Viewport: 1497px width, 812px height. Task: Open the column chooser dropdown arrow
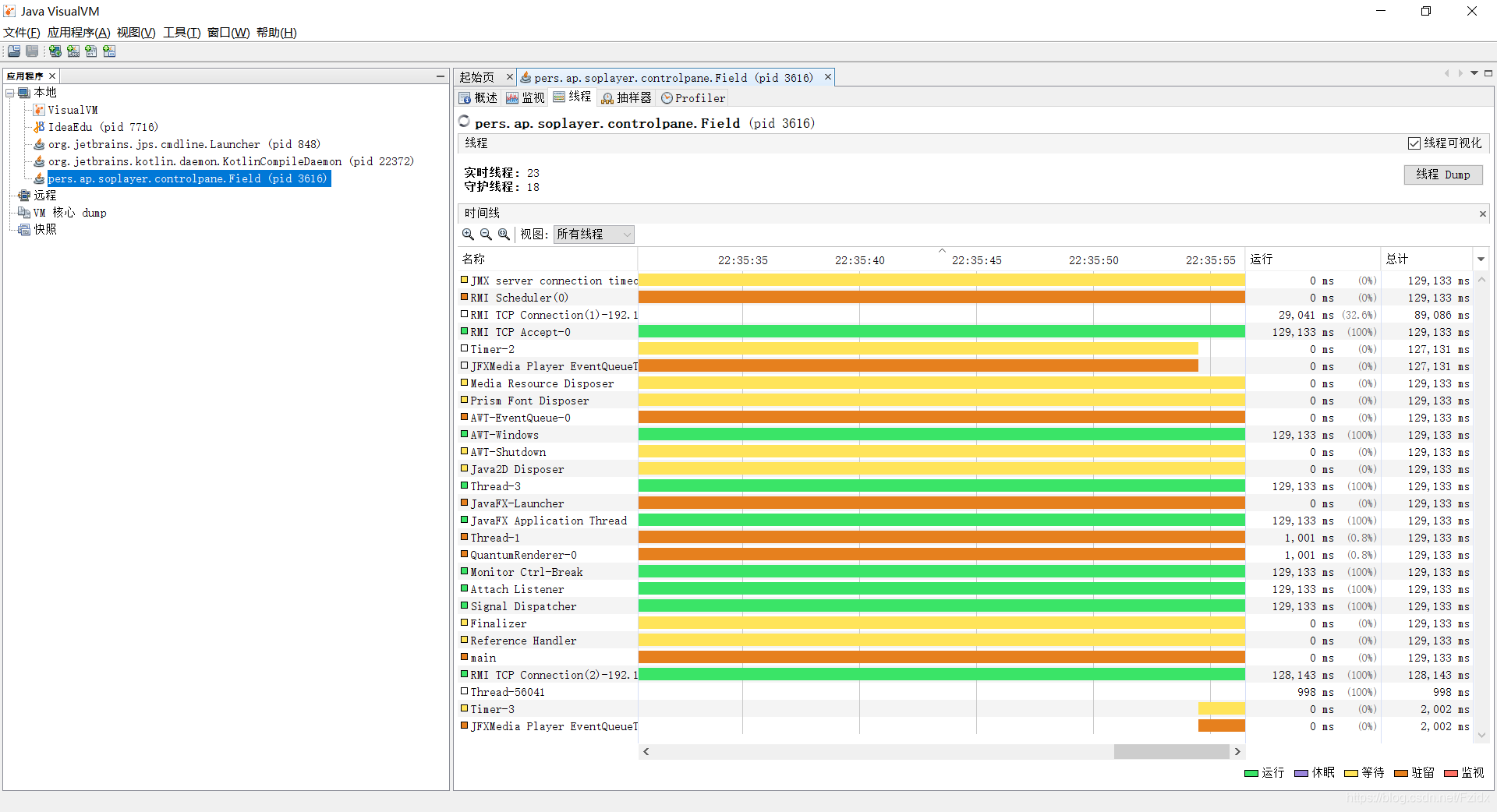[1481, 259]
